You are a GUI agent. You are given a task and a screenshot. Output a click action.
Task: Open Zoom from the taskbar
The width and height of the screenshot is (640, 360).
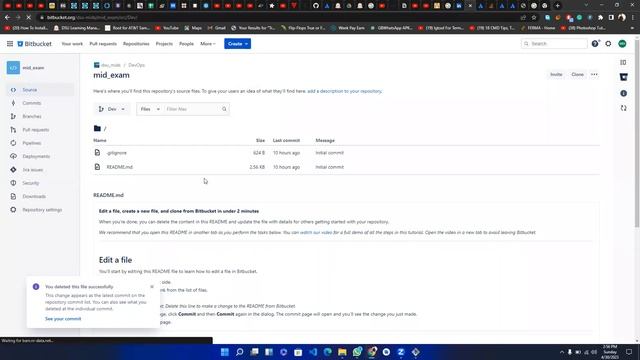pos(401,352)
